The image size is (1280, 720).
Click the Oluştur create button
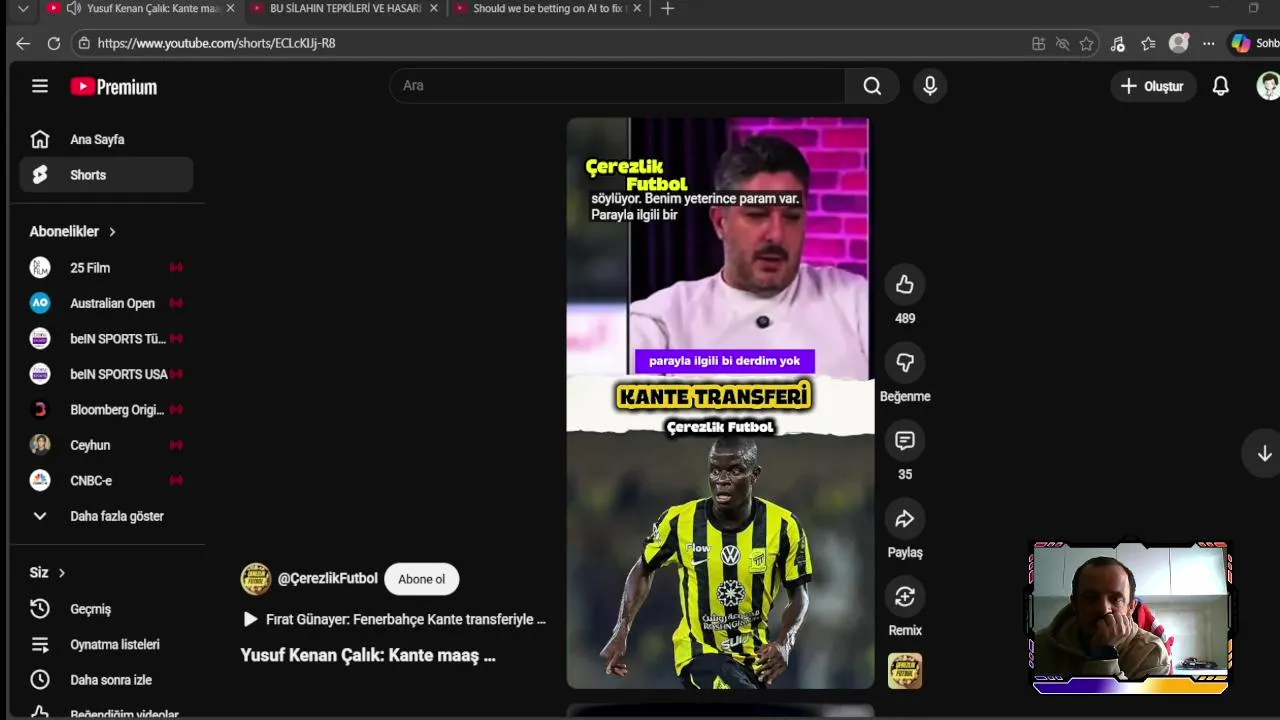coord(1153,86)
